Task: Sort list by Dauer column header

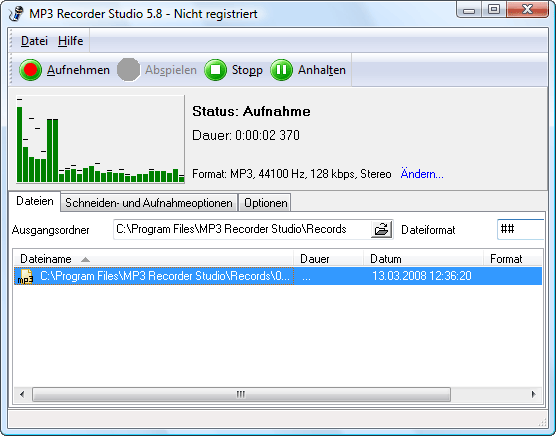Action: [x=329, y=259]
